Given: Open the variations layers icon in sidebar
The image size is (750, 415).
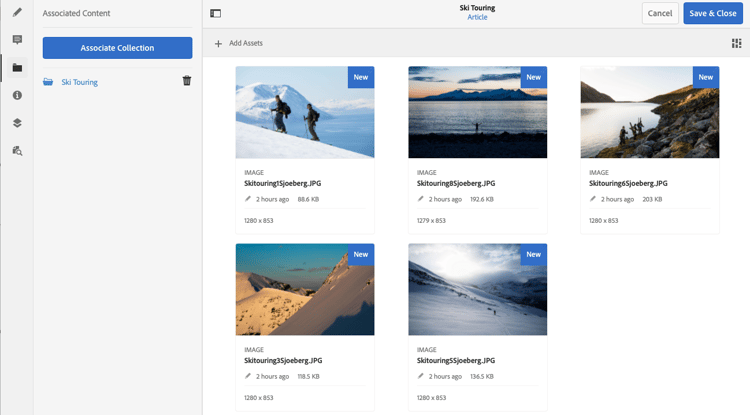Looking at the screenshot, I should click(17, 123).
